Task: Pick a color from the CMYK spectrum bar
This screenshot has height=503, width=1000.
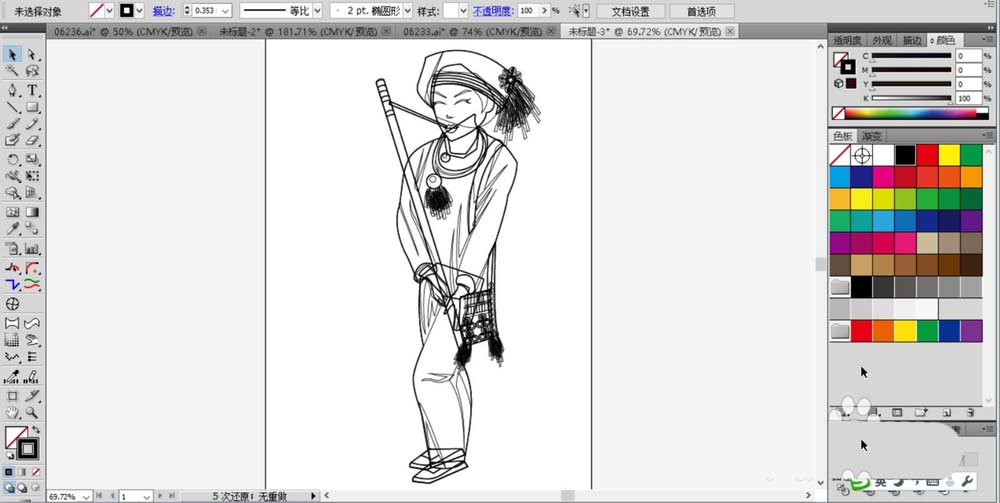Action: 910,113
